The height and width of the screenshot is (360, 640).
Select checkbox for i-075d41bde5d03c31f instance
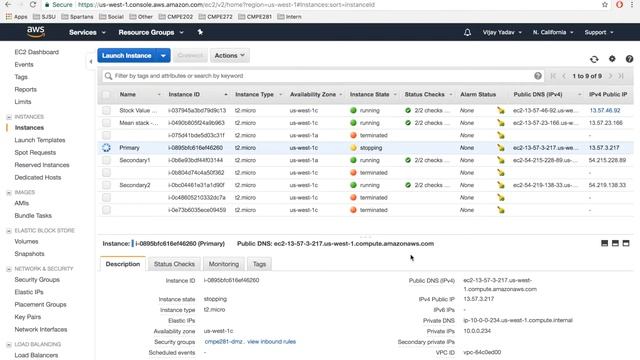coord(106,135)
